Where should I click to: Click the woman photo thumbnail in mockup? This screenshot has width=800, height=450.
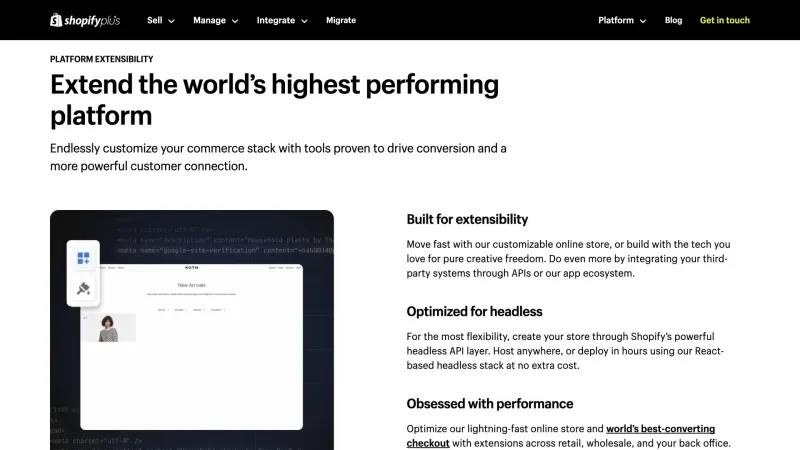pyautogui.click(x=109, y=328)
